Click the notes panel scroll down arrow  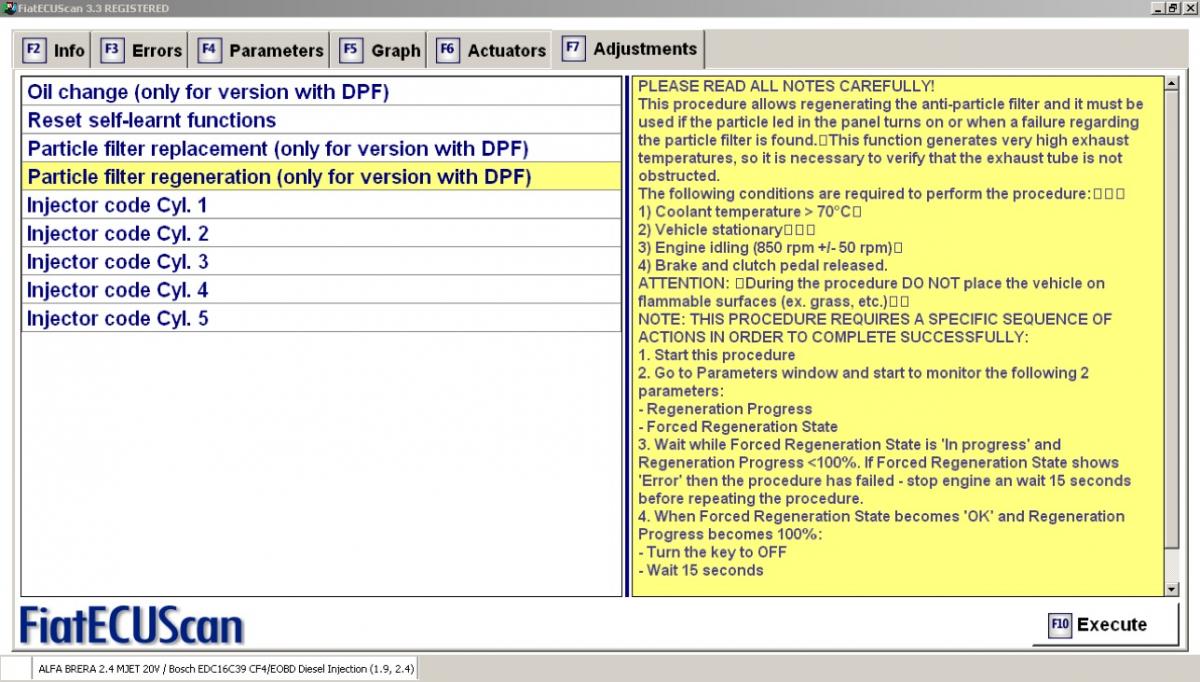tap(1172, 589)
